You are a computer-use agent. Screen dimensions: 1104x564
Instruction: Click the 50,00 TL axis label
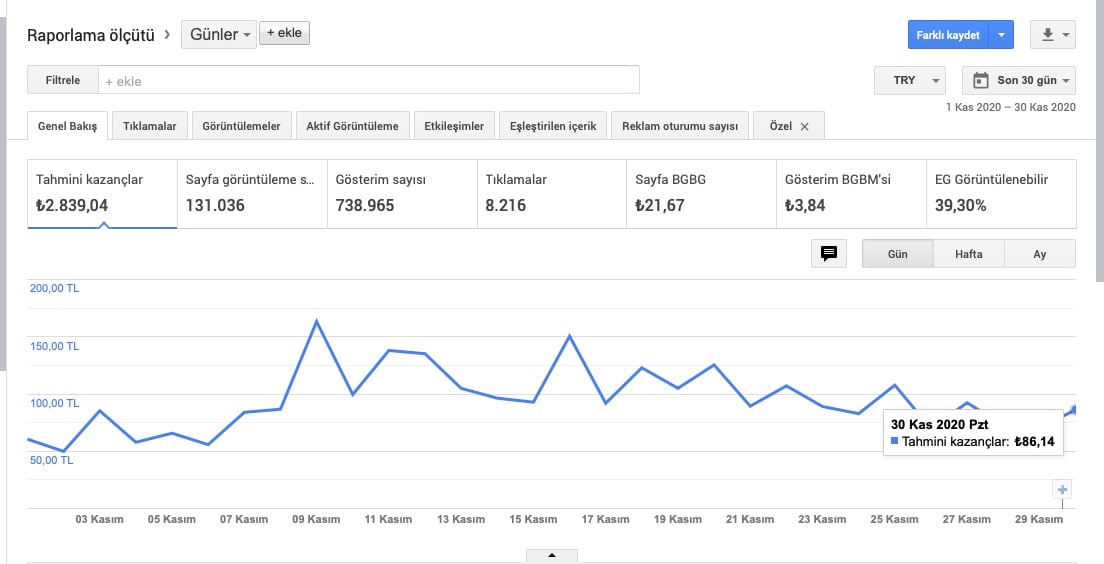click(51, 460)
